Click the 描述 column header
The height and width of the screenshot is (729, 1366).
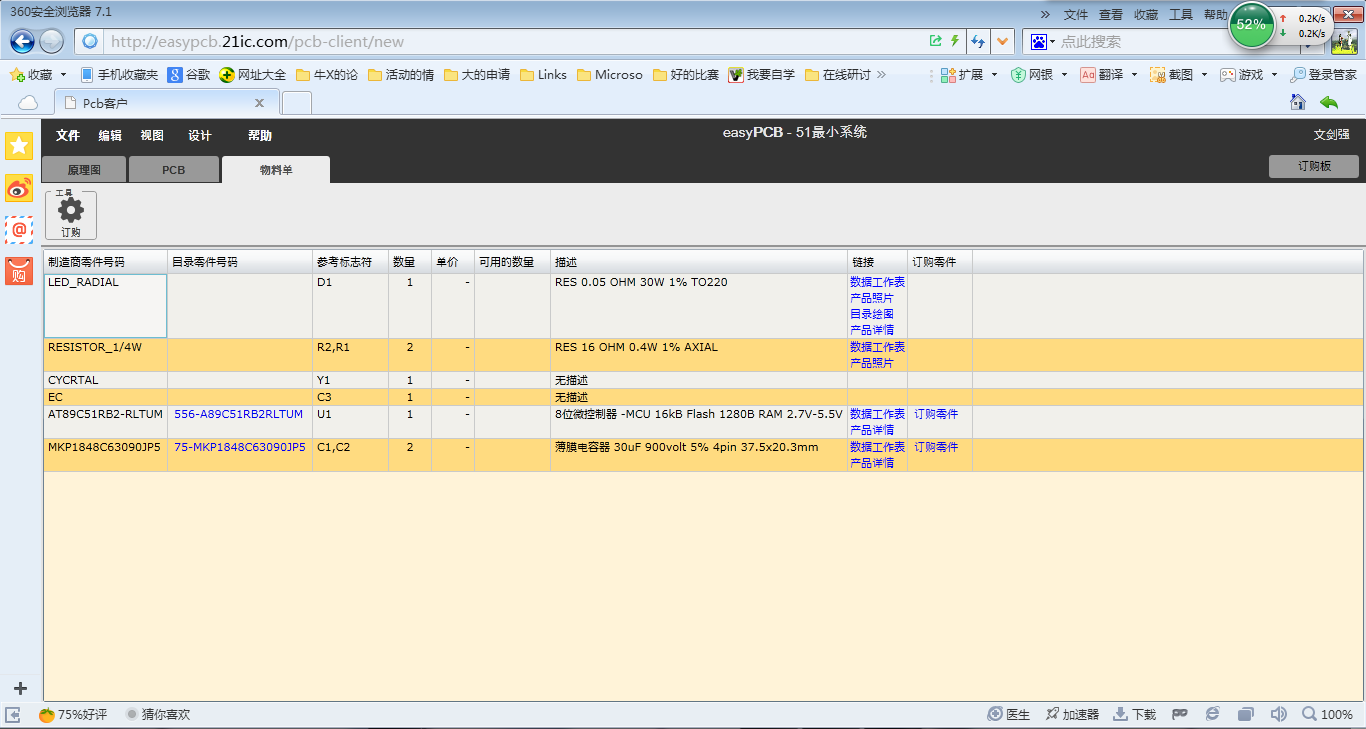698,262
